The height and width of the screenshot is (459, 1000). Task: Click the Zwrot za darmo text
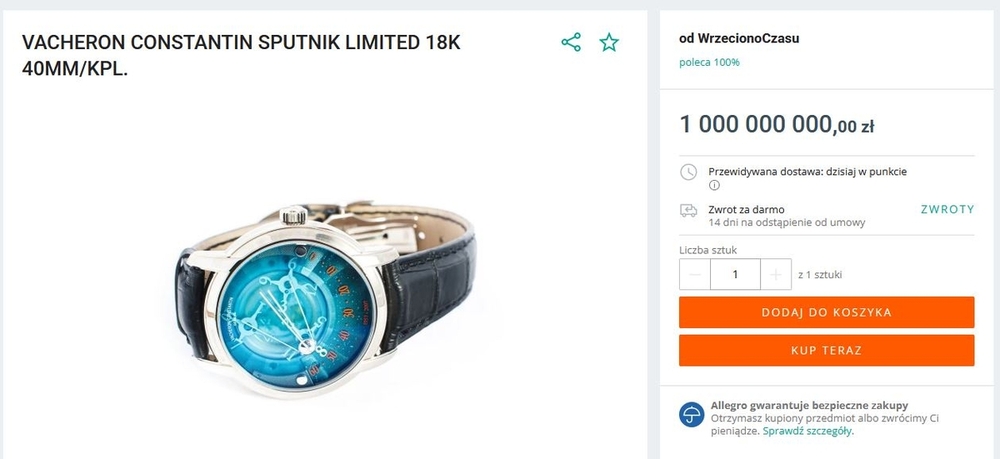pyautogui.click(x=745, y=209)
